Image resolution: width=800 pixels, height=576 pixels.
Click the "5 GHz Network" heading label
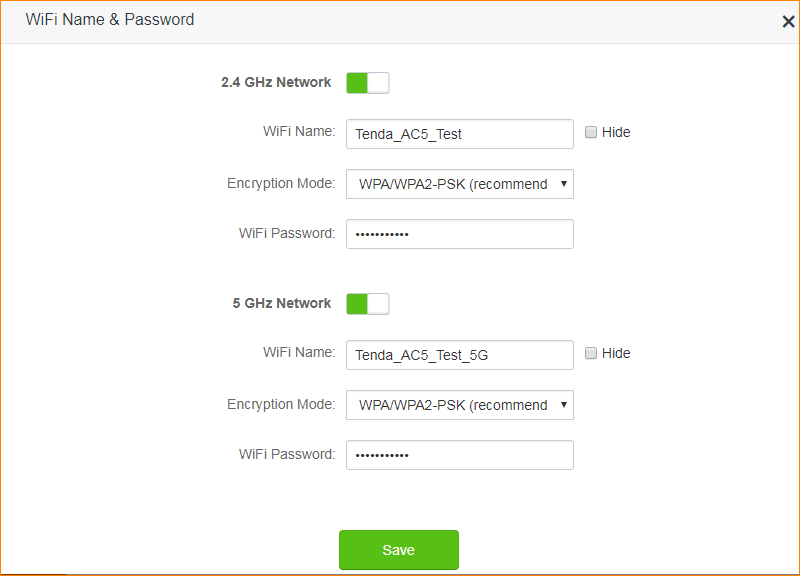[x=281, y=304]
